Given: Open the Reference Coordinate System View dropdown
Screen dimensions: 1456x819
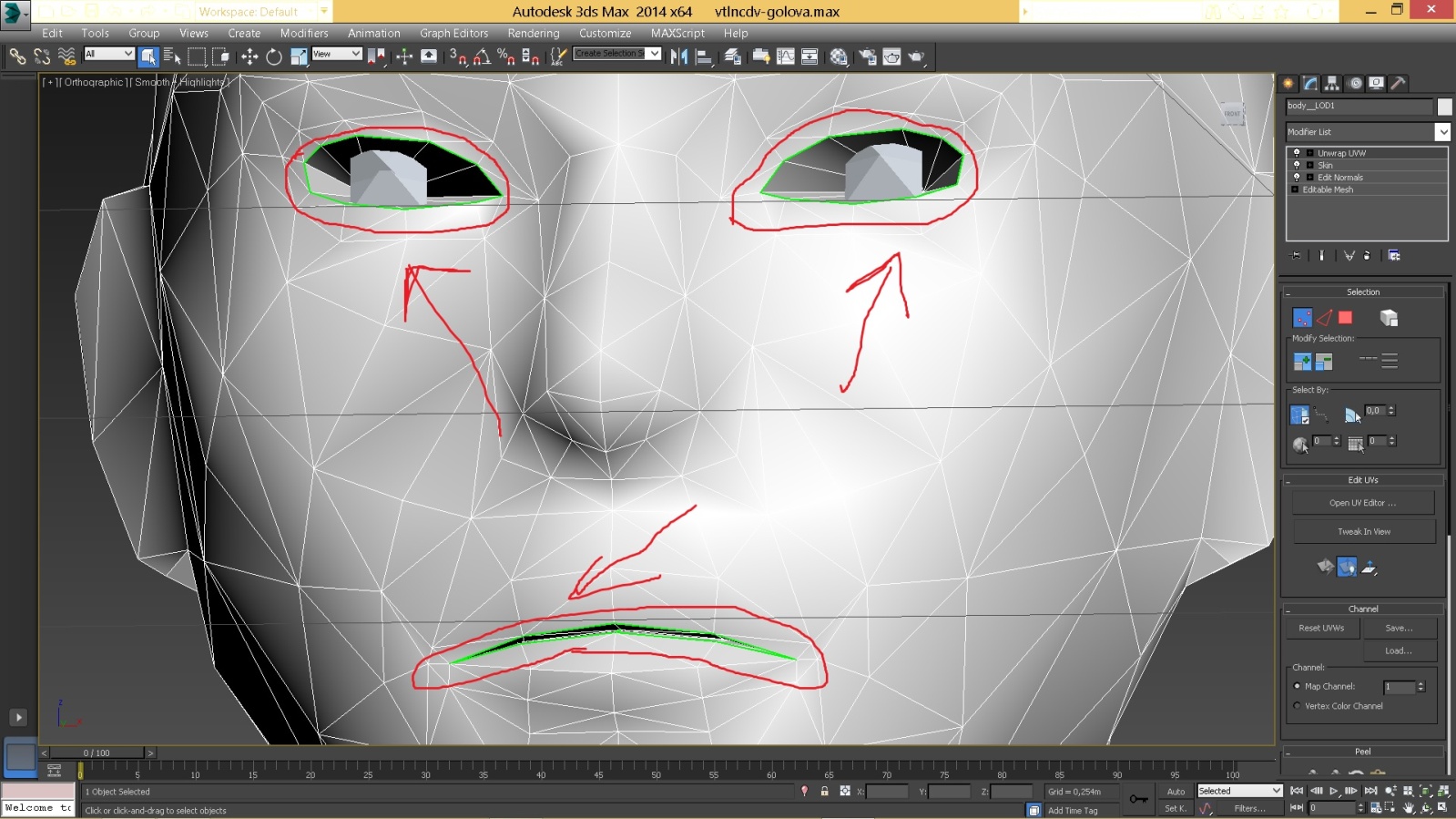Looking at the screenshot, I should 337,54.
